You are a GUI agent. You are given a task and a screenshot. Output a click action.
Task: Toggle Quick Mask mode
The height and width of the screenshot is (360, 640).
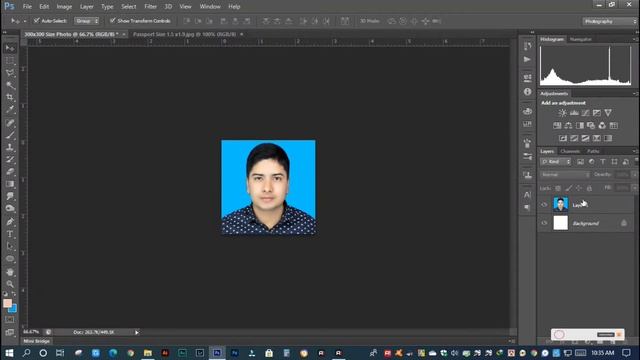10,320
